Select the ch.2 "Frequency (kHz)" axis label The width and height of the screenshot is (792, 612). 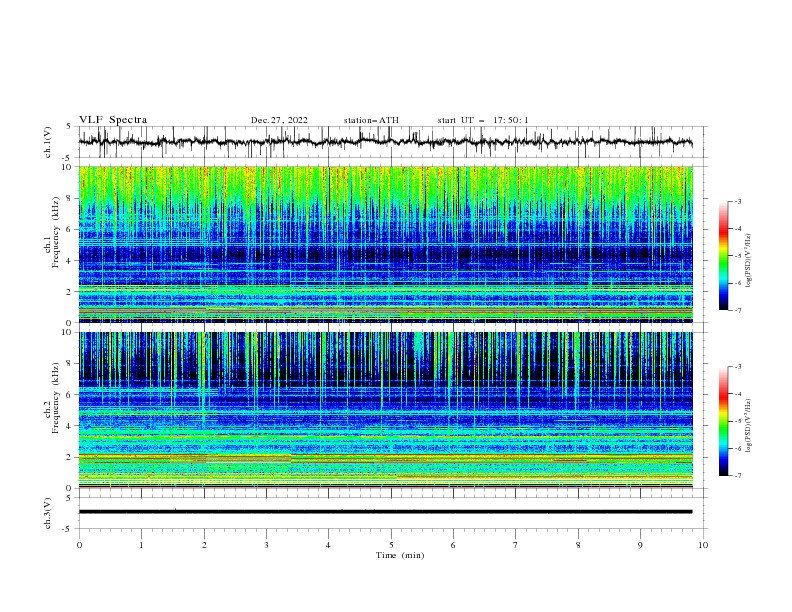point(56,398)
